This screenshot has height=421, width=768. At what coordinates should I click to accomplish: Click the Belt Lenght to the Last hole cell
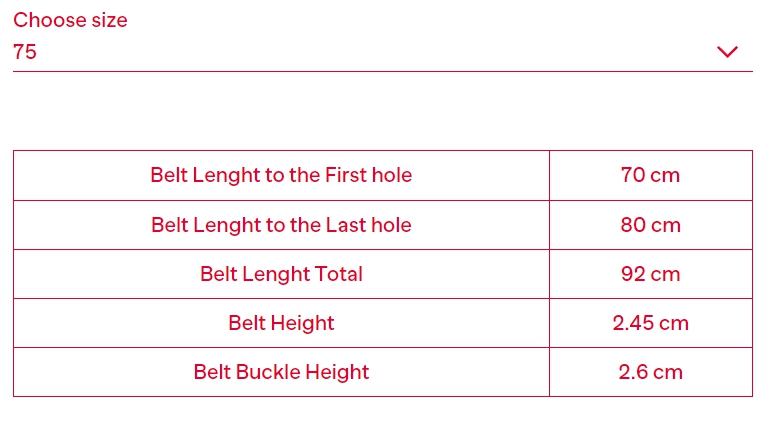pos(281,225)
